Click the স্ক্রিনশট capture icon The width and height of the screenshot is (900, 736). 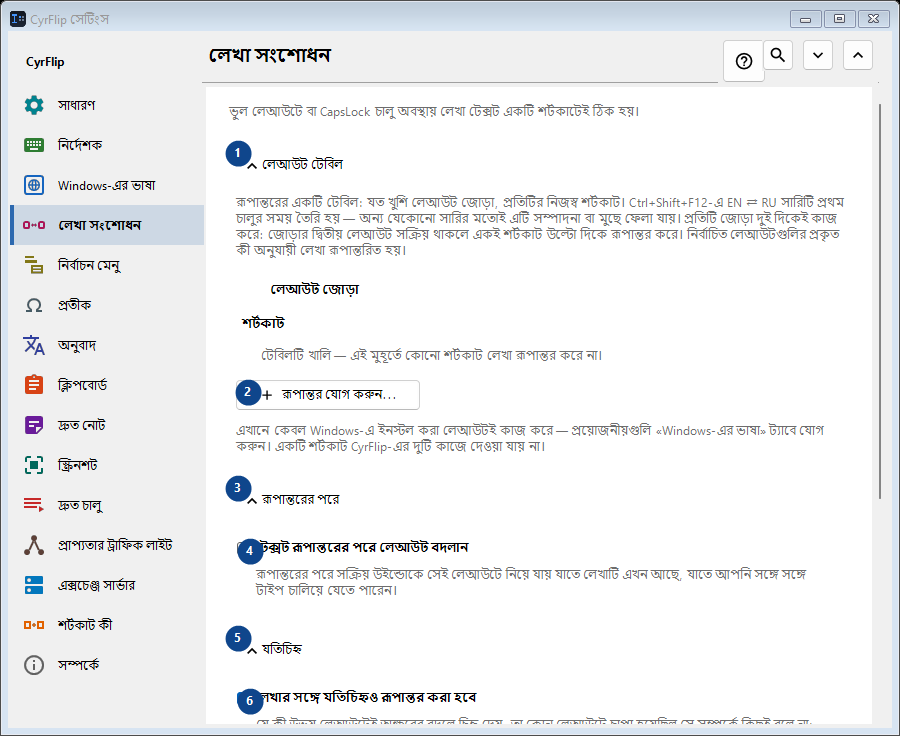click(x=34, y=465)
